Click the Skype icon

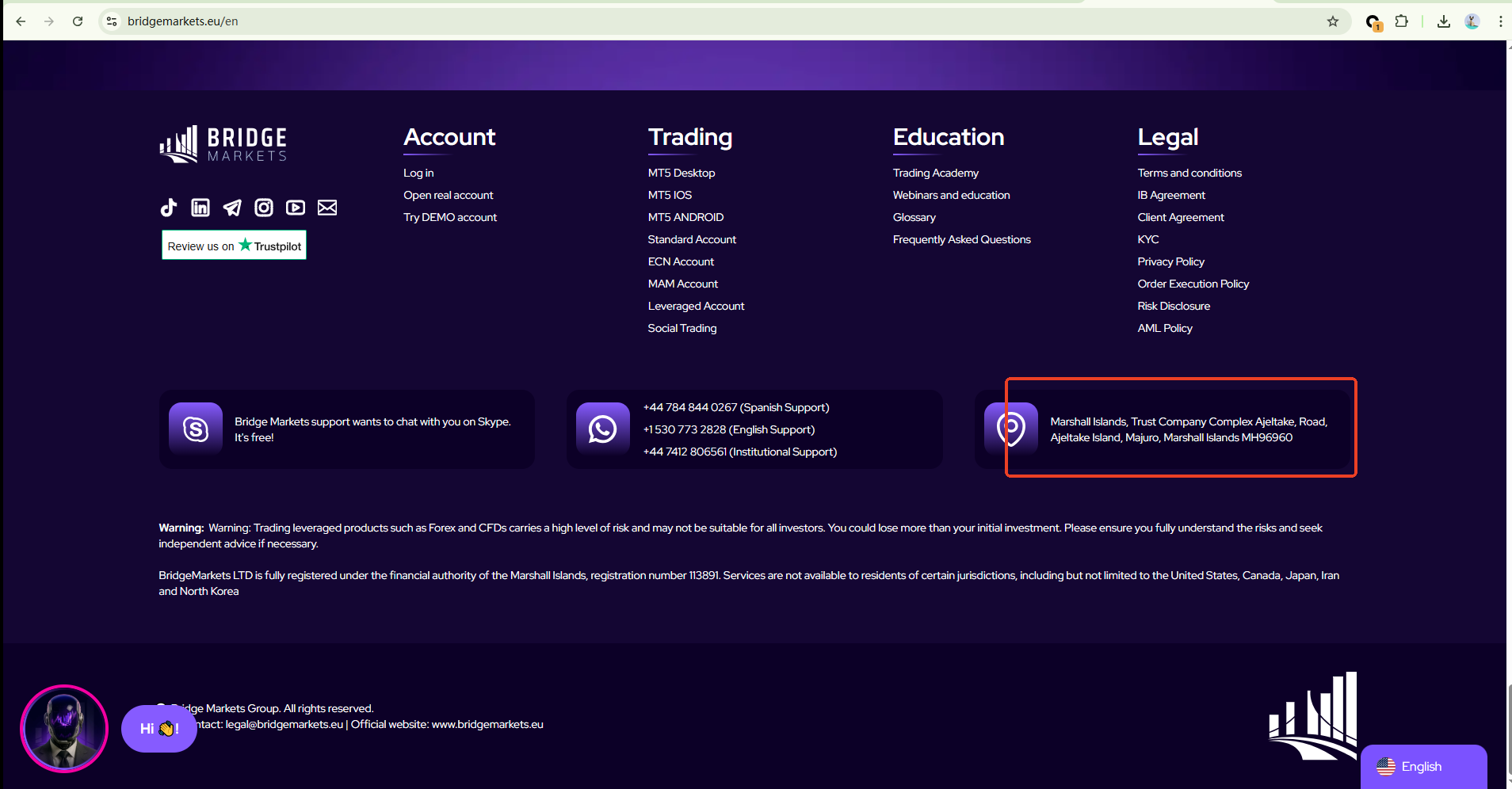(x=196, y=429)
